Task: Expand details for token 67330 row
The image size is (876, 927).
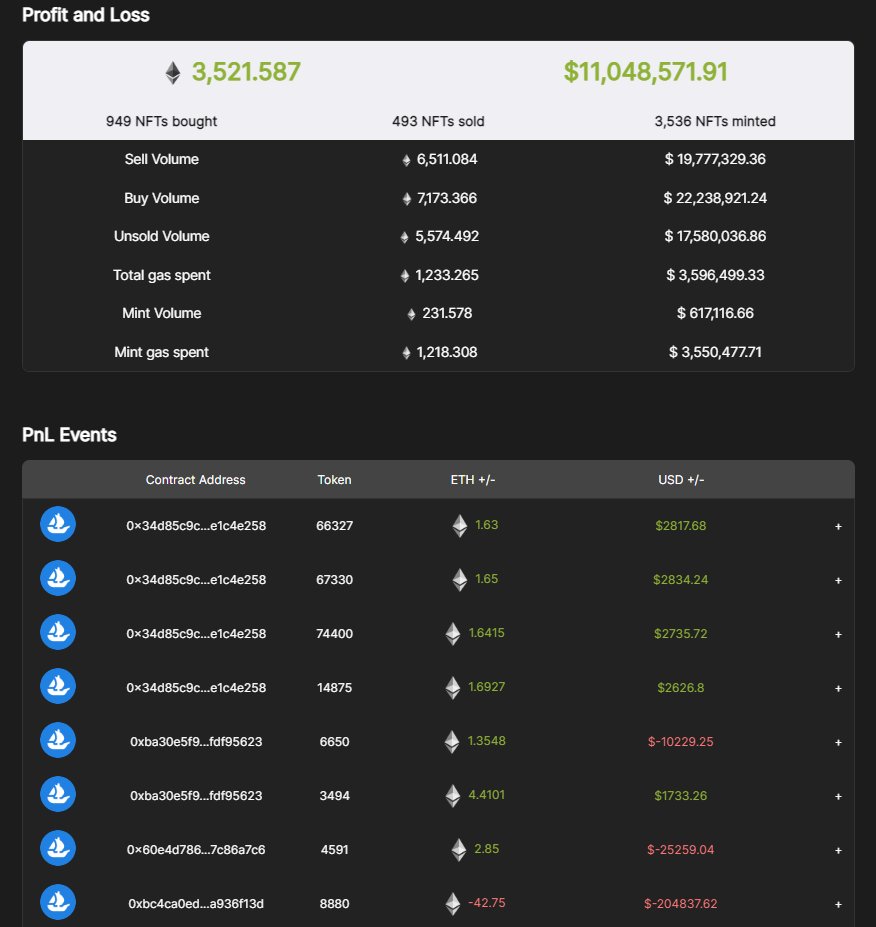Action: point(838,581)
